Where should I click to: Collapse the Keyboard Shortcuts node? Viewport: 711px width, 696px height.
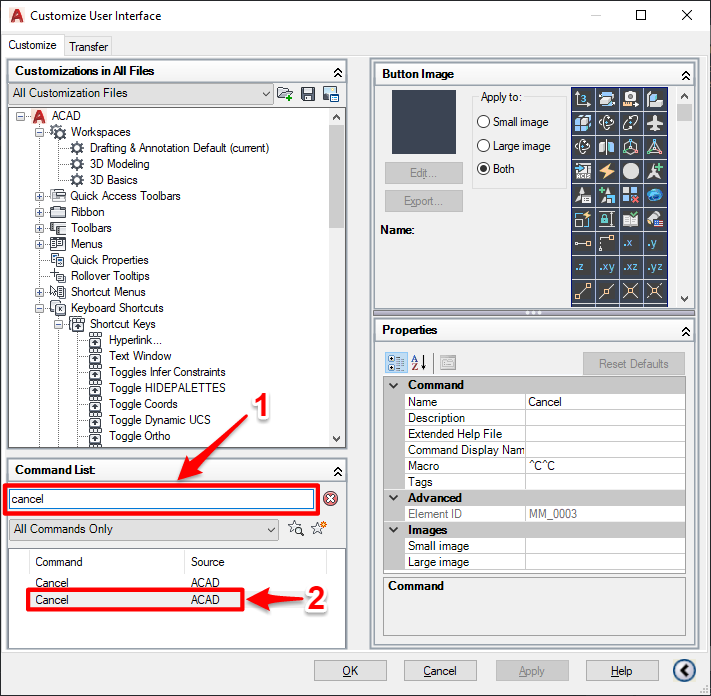tap(39, 308)
